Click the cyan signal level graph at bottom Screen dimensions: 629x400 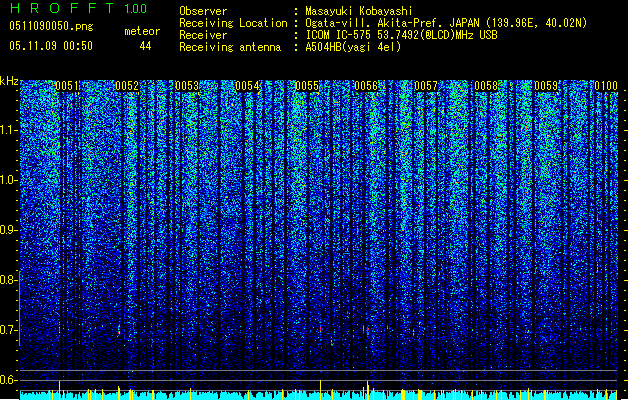click(x=319, y=395)
